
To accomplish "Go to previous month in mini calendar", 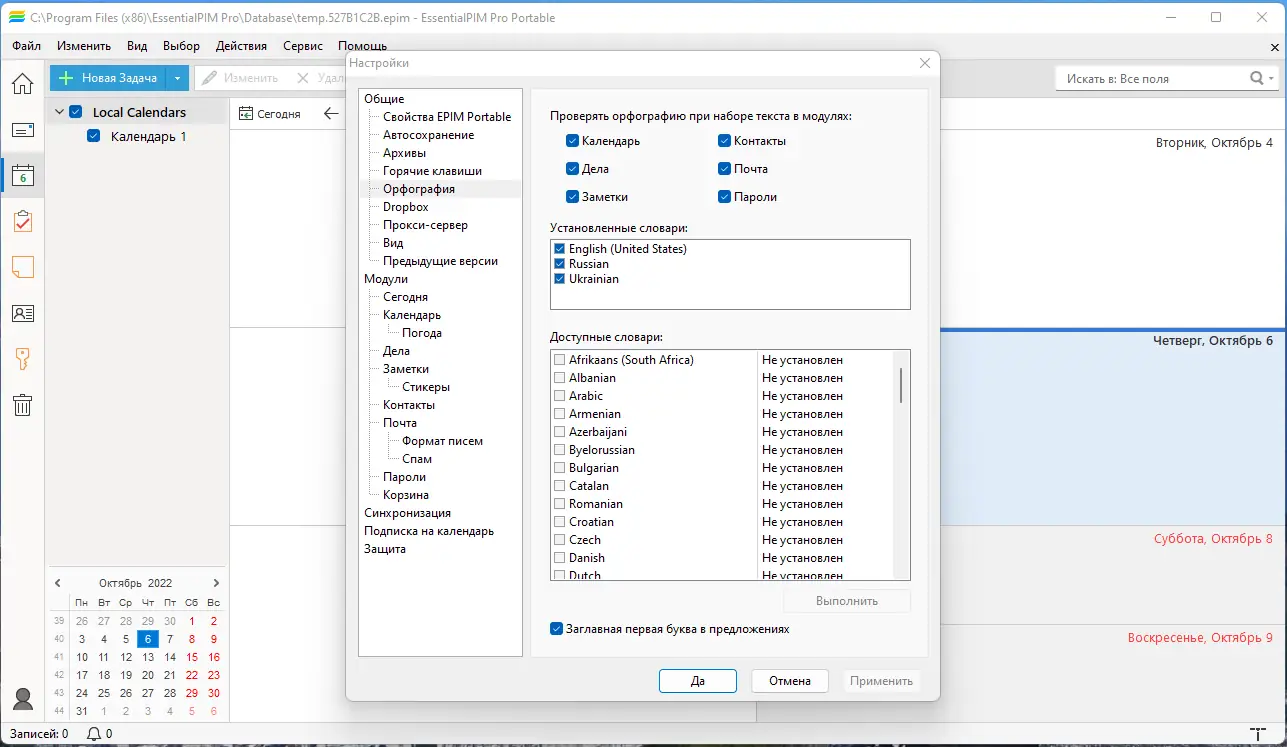I will pos(58,583).
